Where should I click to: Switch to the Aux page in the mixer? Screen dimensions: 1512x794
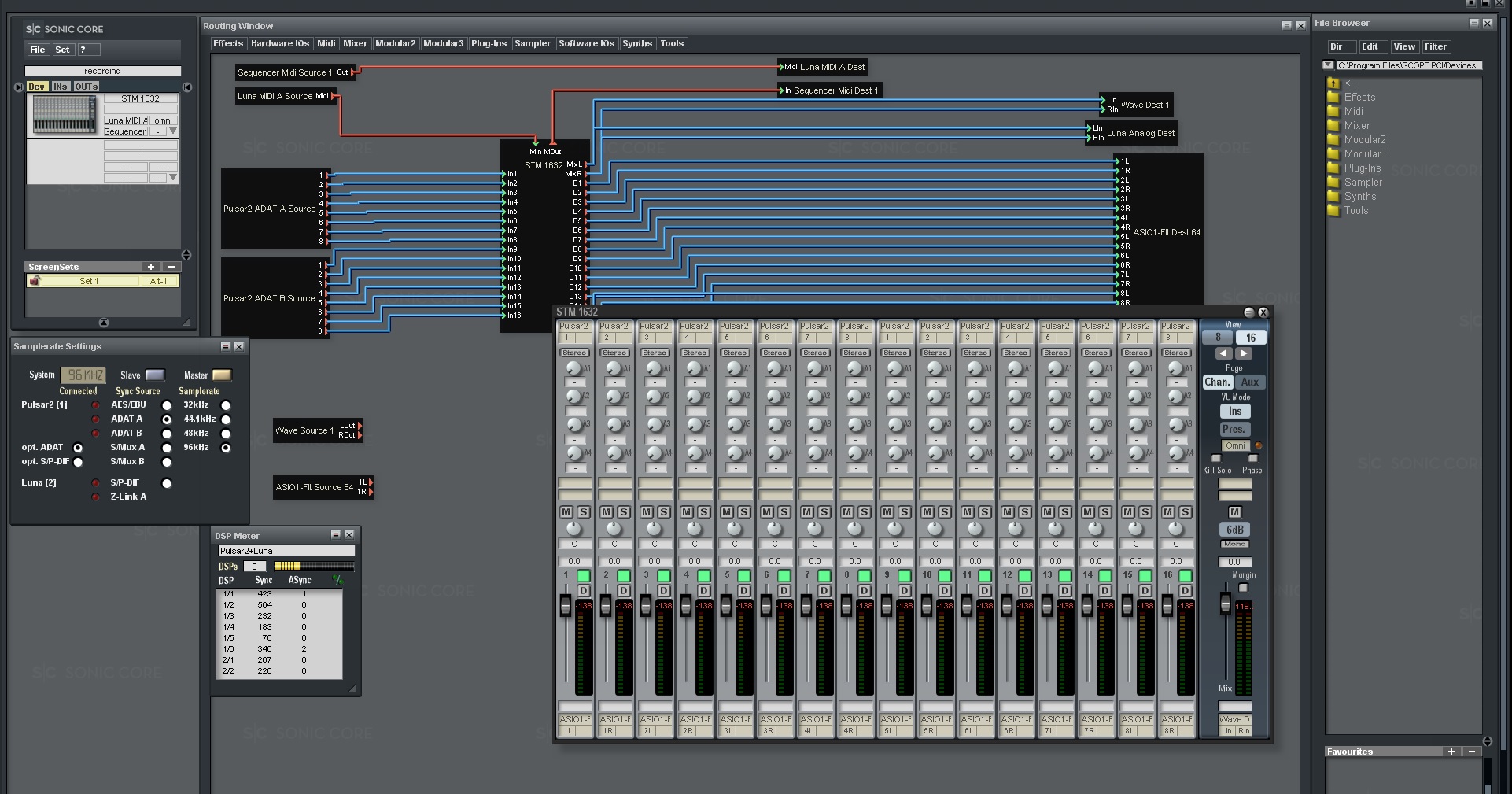click(x=1250, y=382)
